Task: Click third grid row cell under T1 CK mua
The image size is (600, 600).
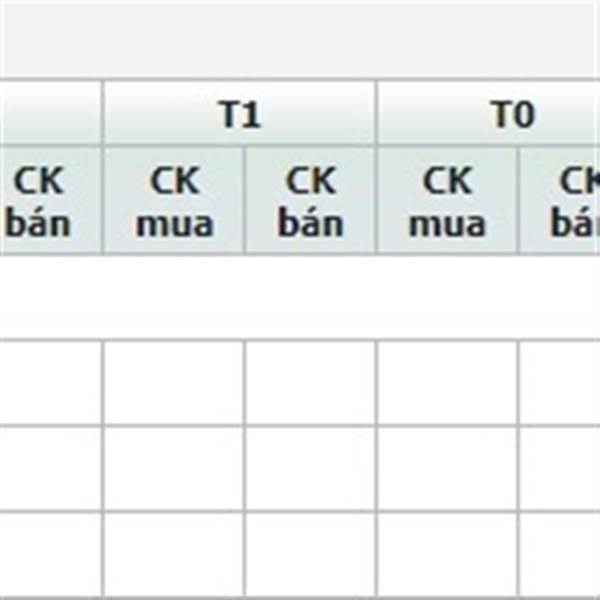Action: [x=174, y=554]
